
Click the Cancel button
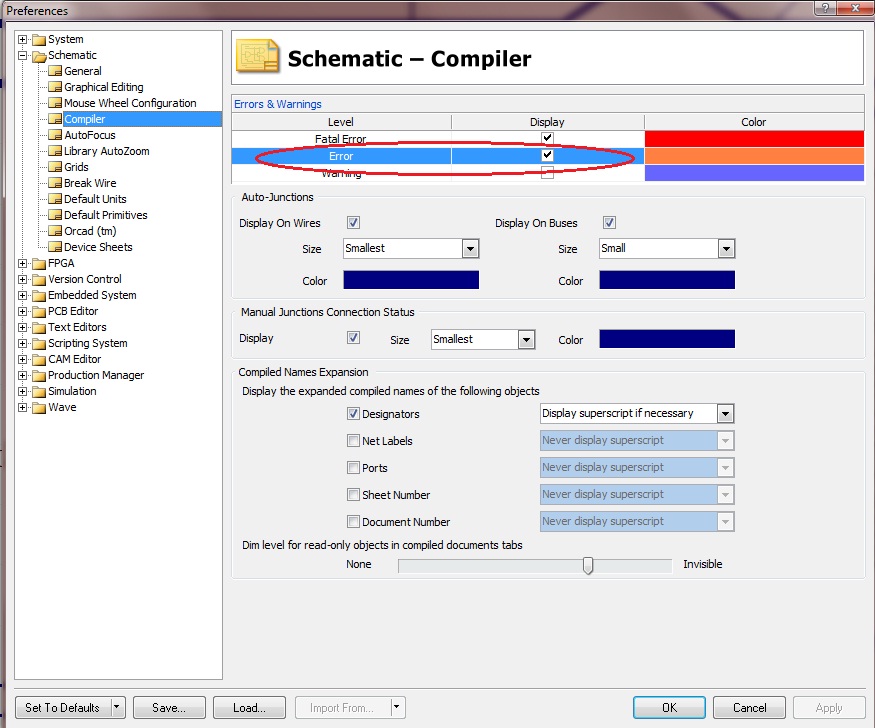tap(749, 707)
